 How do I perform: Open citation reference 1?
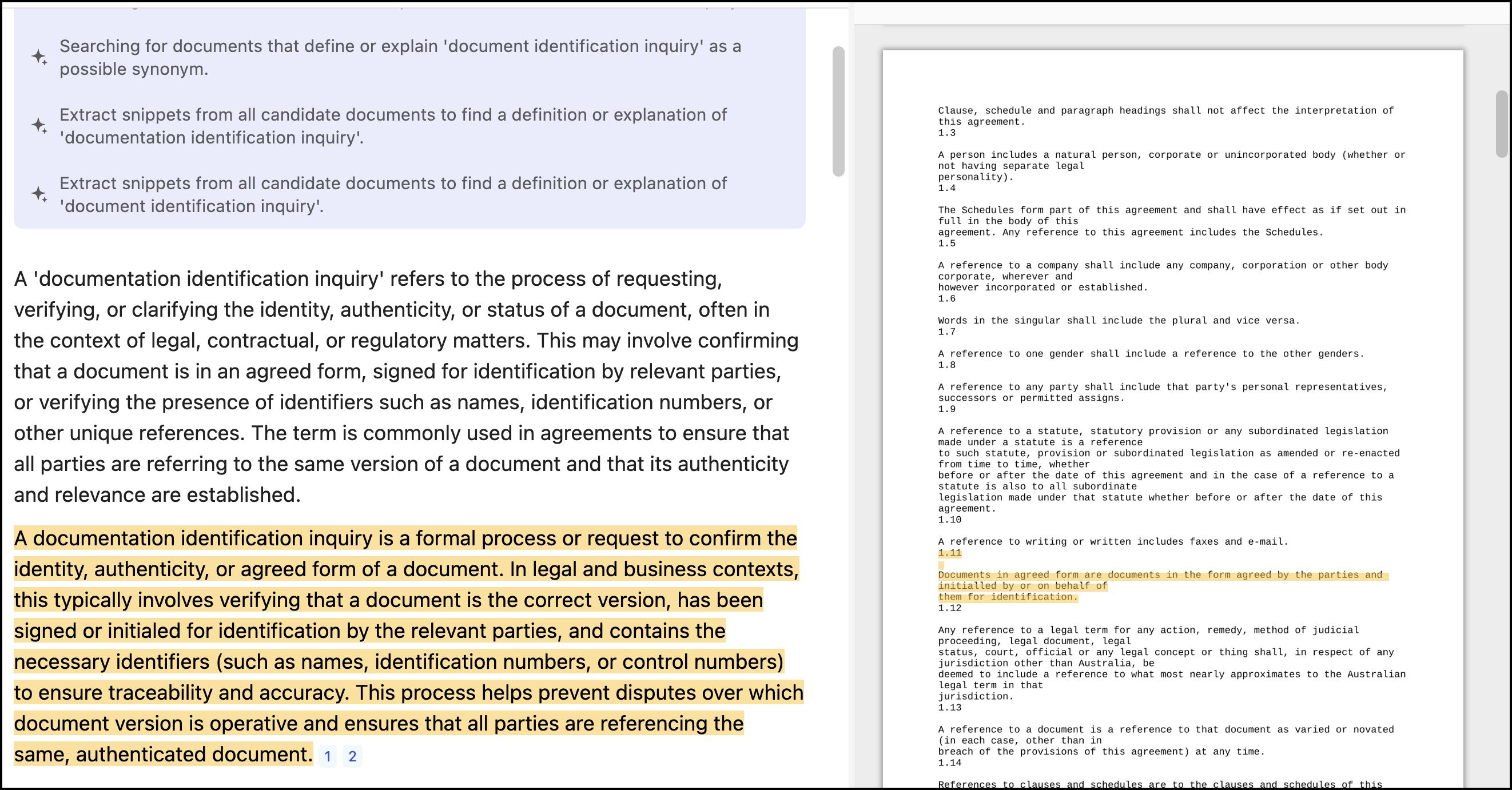[x=328, y=756]
